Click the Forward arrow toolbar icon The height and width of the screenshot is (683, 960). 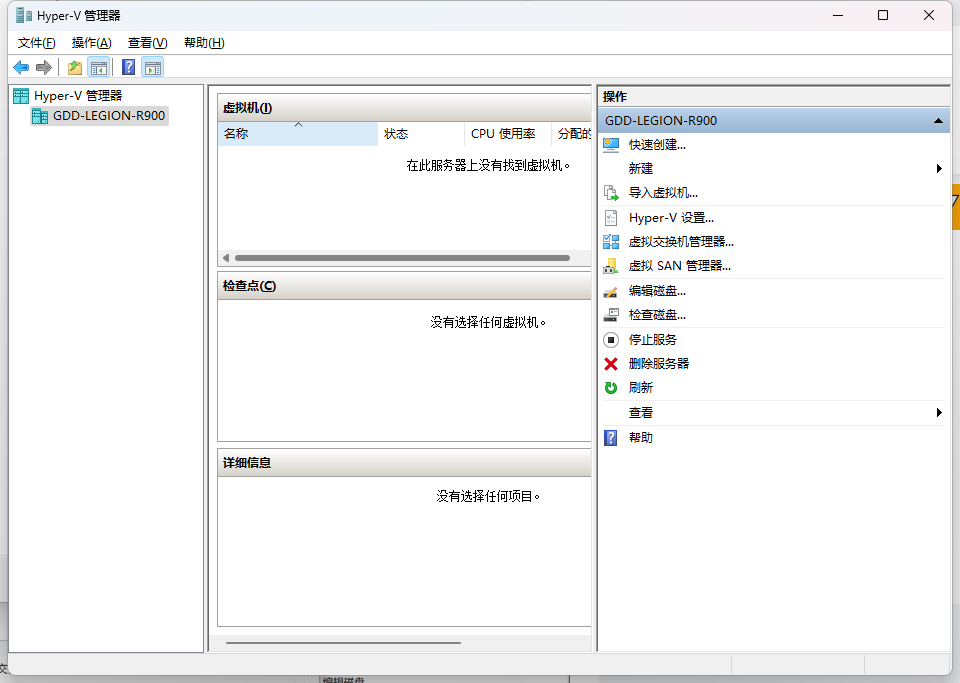(x=43, y=67)
